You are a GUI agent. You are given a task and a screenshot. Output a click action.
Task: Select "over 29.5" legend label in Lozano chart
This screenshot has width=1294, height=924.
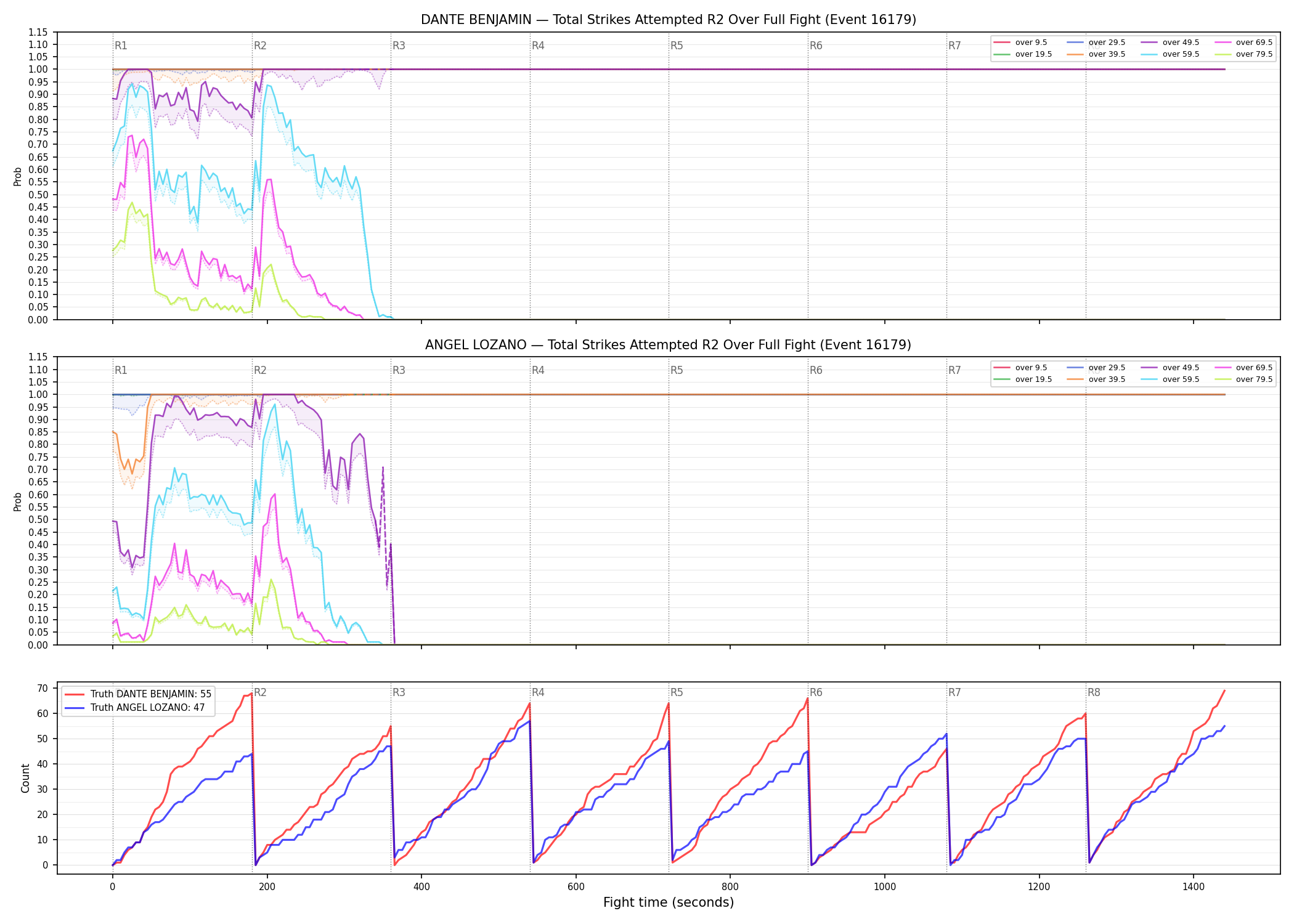pyautogui.click(x=1107, y=368)
